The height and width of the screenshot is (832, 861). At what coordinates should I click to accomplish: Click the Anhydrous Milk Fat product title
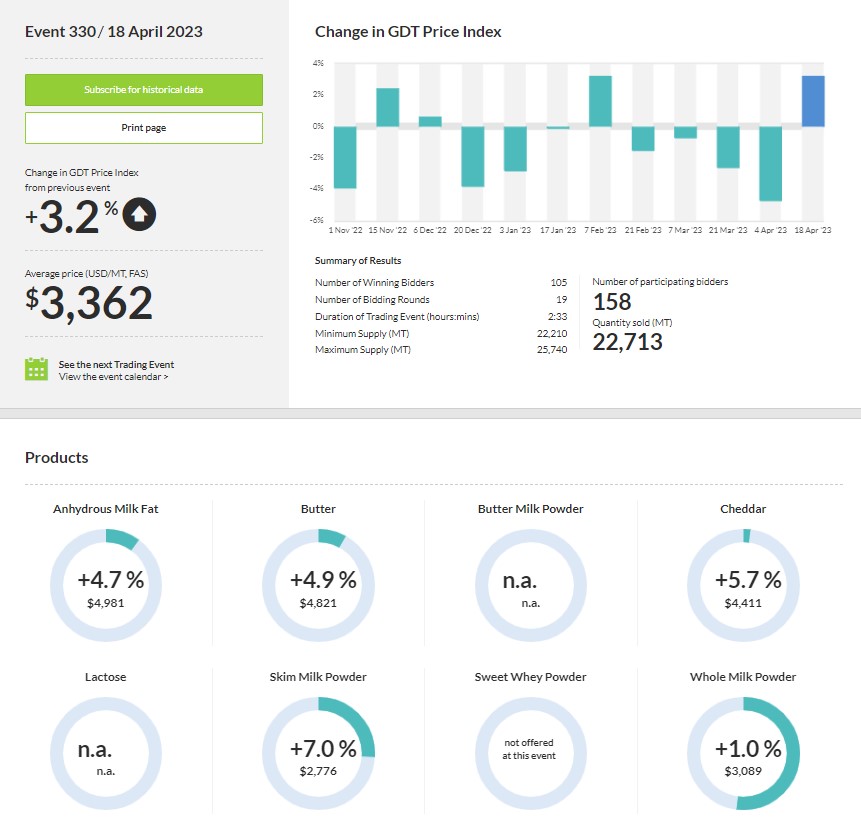coord(105,509)
